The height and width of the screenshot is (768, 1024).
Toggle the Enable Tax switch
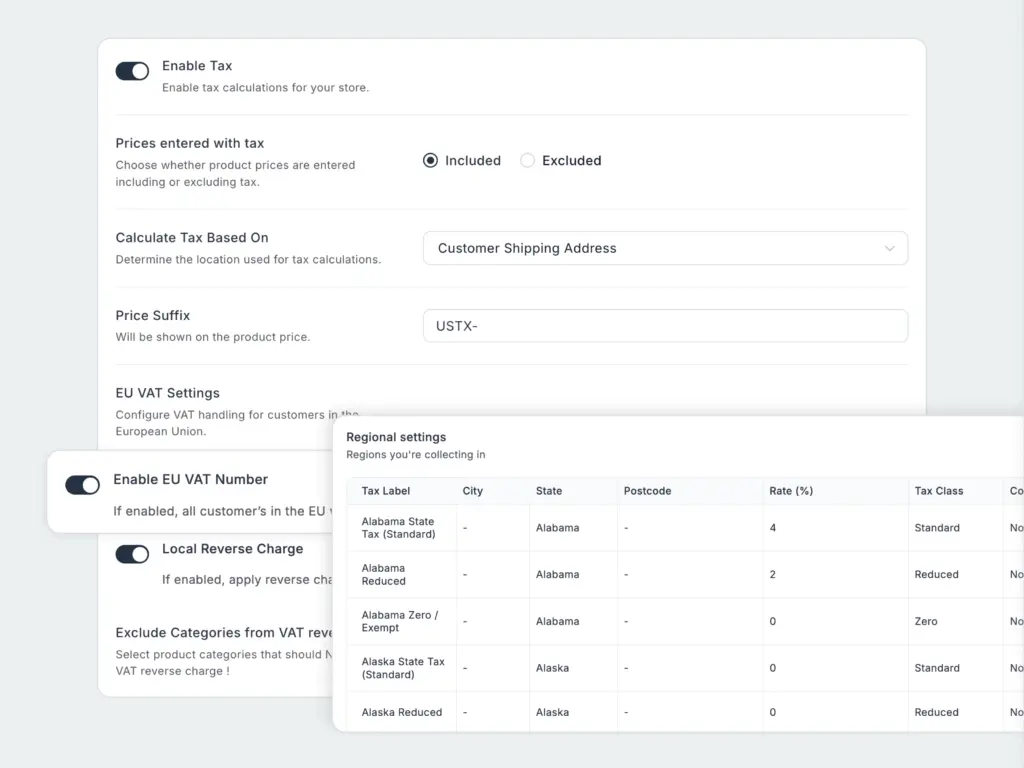click(x=132, y=71)
